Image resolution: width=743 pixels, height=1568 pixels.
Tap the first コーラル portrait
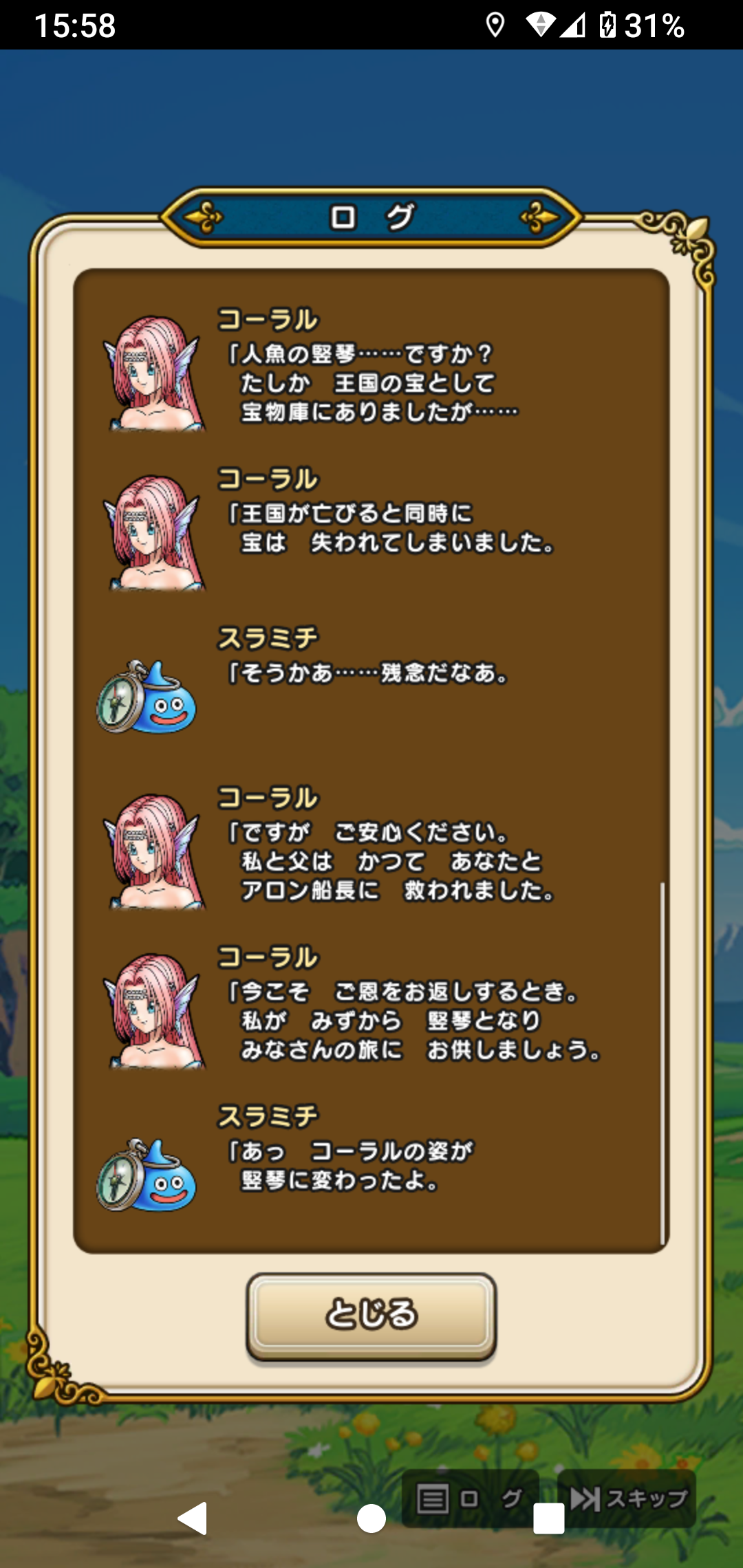point(154,373)
